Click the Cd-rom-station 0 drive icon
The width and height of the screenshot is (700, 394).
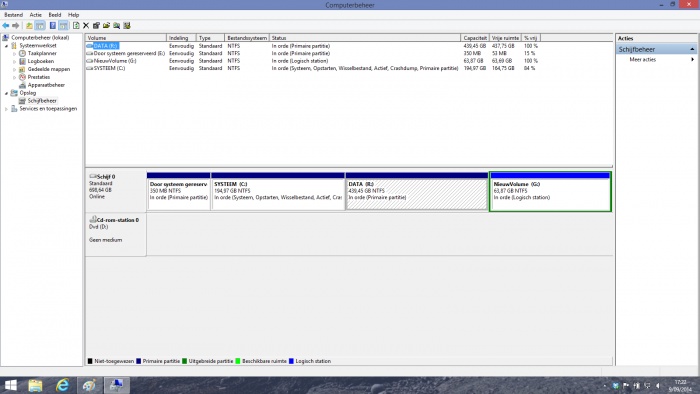[x=93, y=220]
